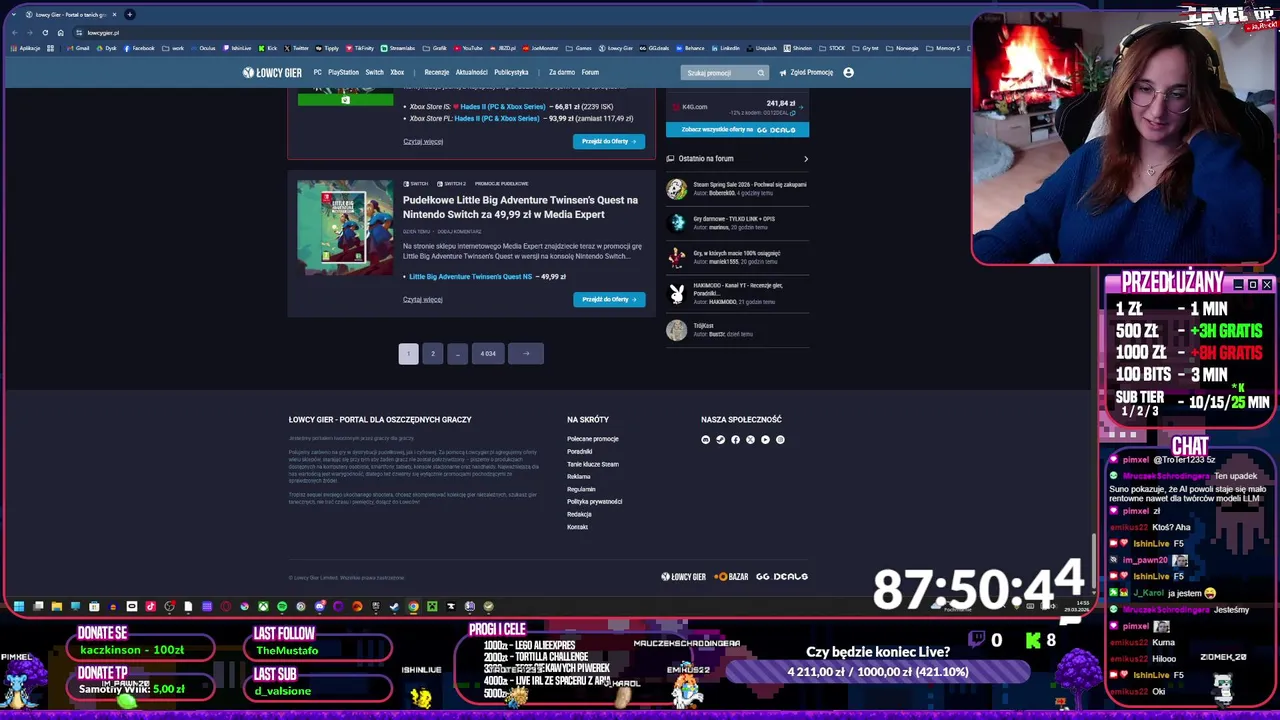The height and width of the screenshot is (720, 1280).
Task: Open Regulamin footer link
Action: pyautogui.click(x=580, y=489)
